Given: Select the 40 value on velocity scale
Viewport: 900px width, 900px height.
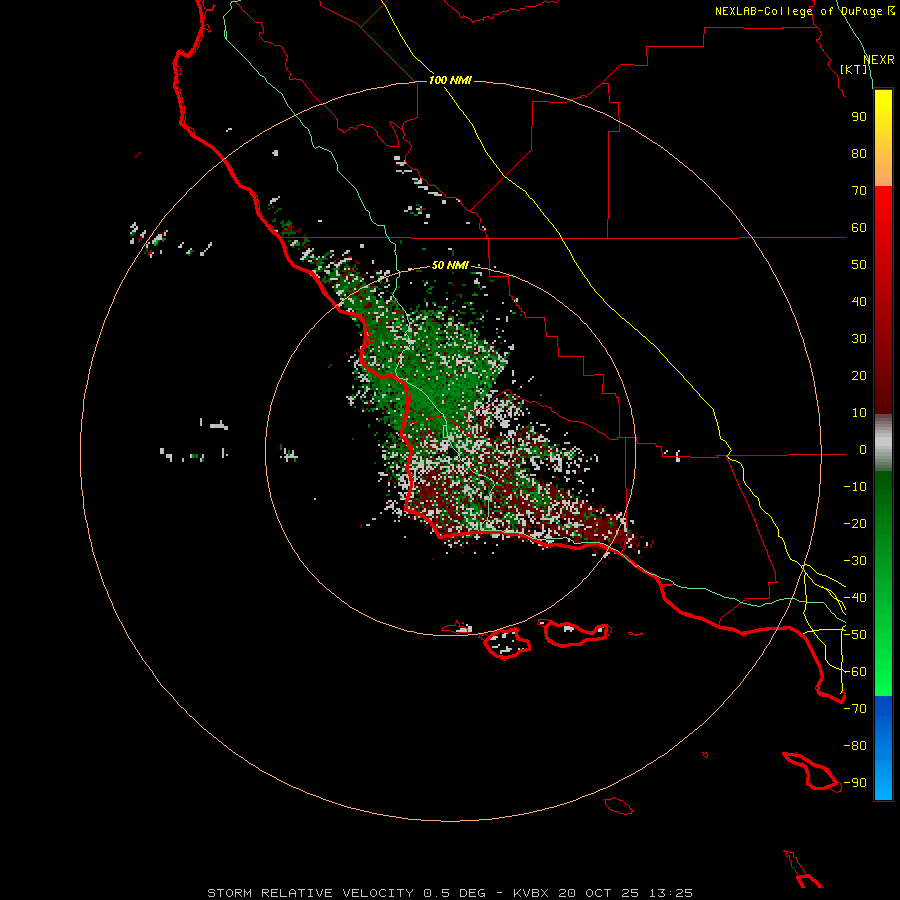Looking at the screenshot, I should (x=859, y=302).
